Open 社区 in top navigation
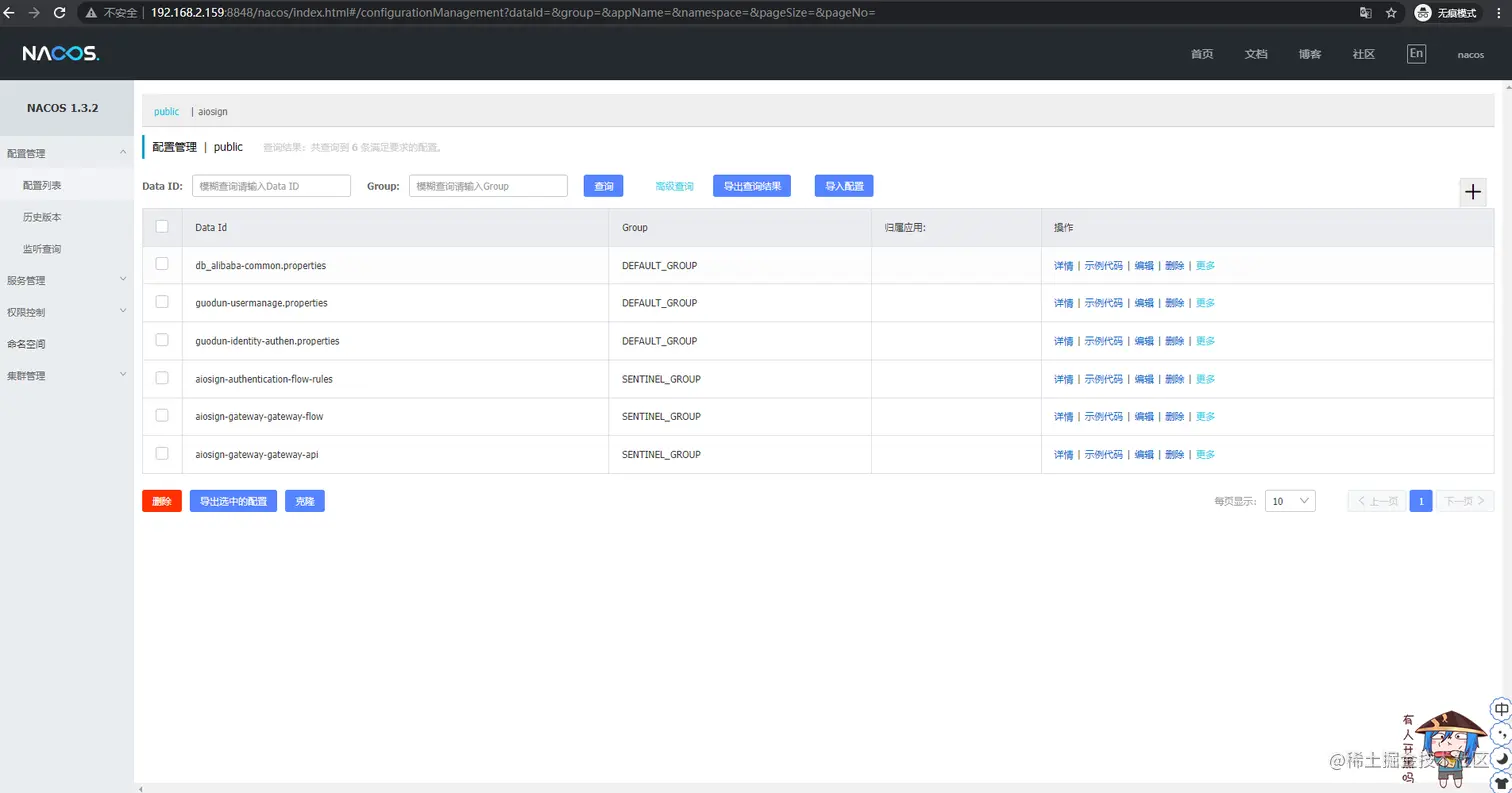The image size is (1512, 793). pyautogui.click(x=1364, y=54)
